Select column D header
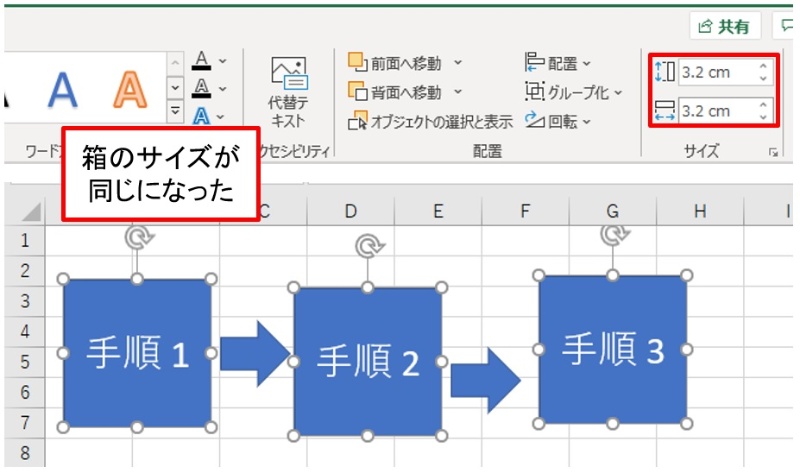Screen dimensions: 800x473 point(351,211)
